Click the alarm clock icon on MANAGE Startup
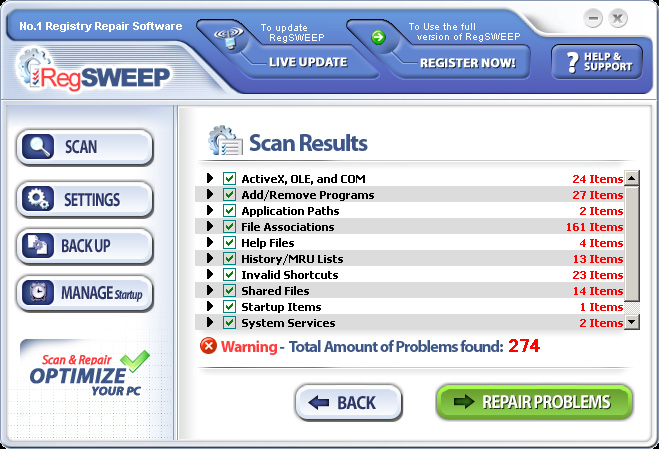 38,292
